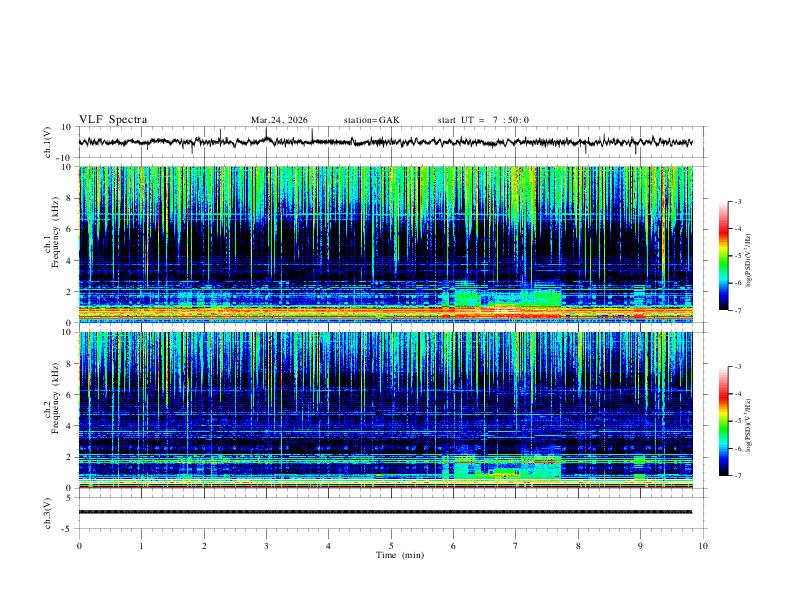Click the "8" kHz tick on the ch.1 spectrogram axis
792x612 pixels.
pos(70,198)
